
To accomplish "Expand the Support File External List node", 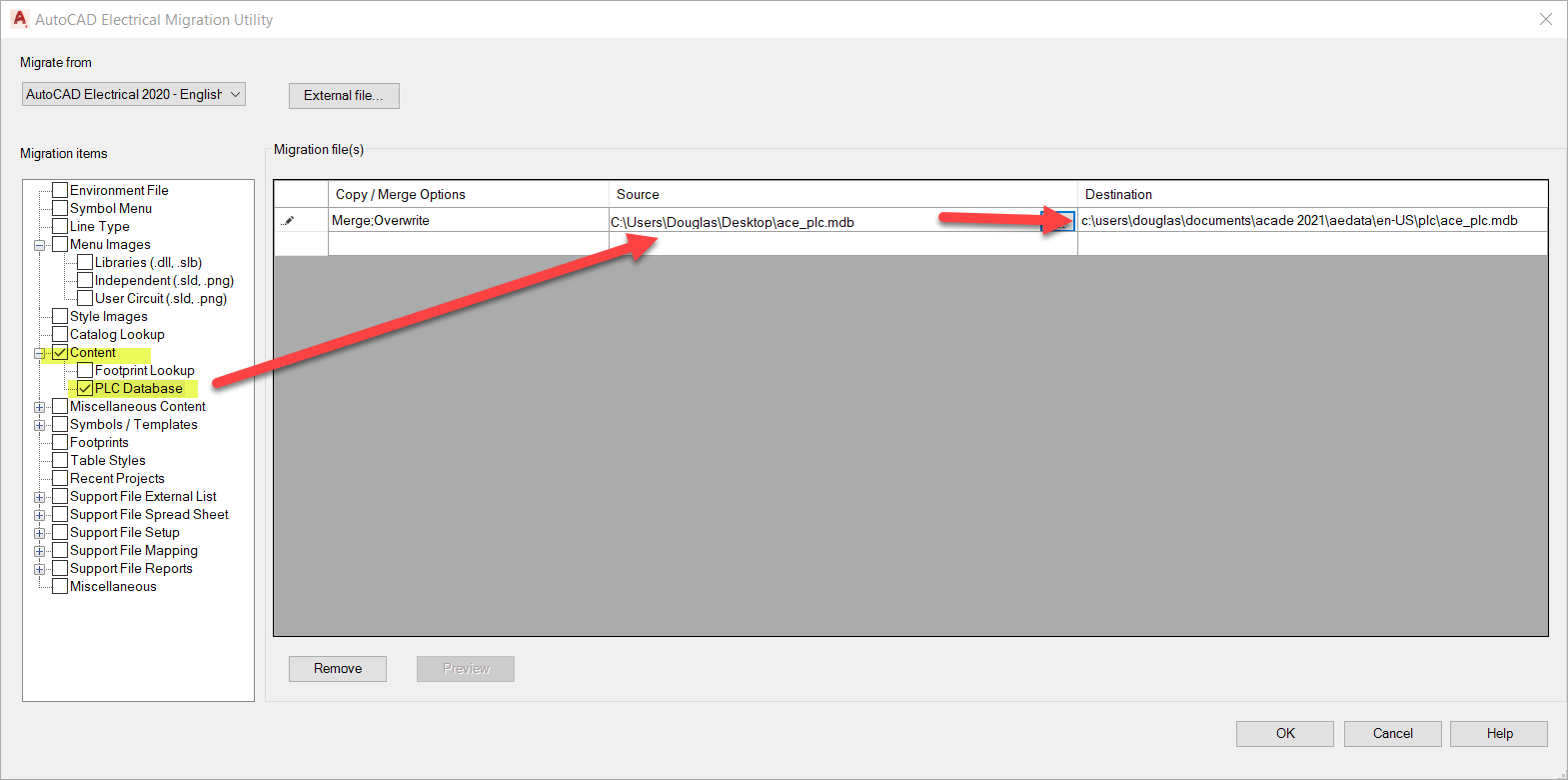I will [x=39, y=497].
